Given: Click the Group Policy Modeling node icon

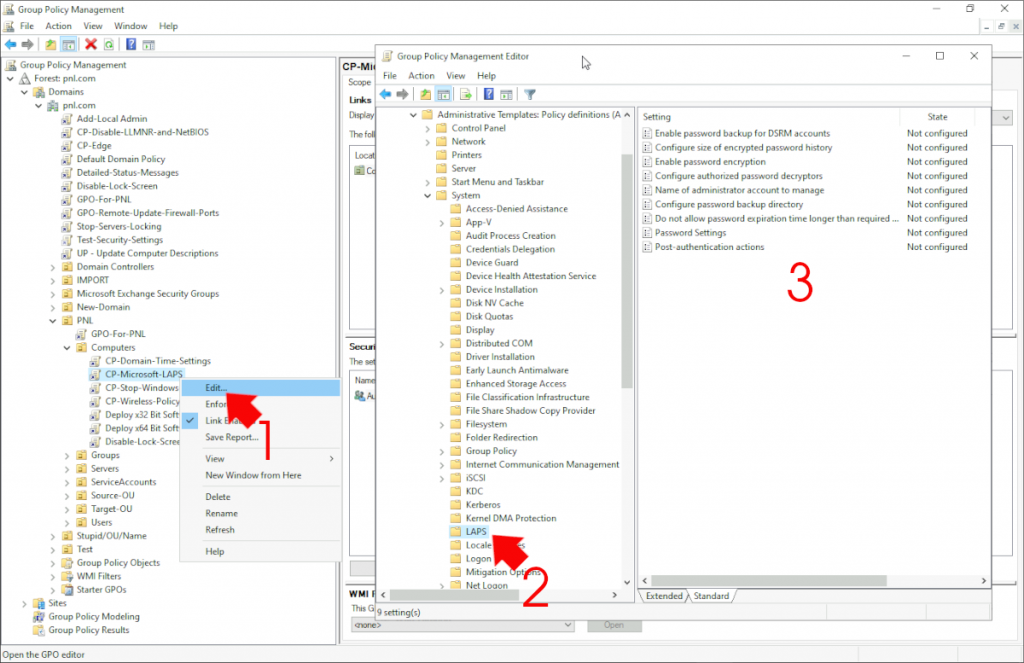Looking at the screenshot, I should pyautogui.click(x=39, y=617).
